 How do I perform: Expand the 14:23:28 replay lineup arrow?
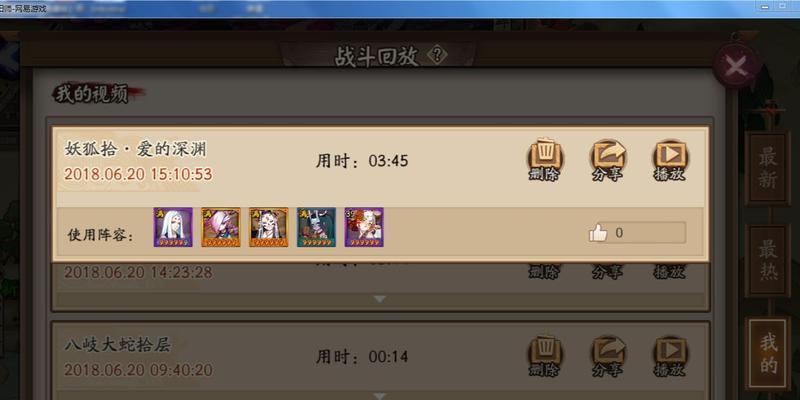point(380,299)
